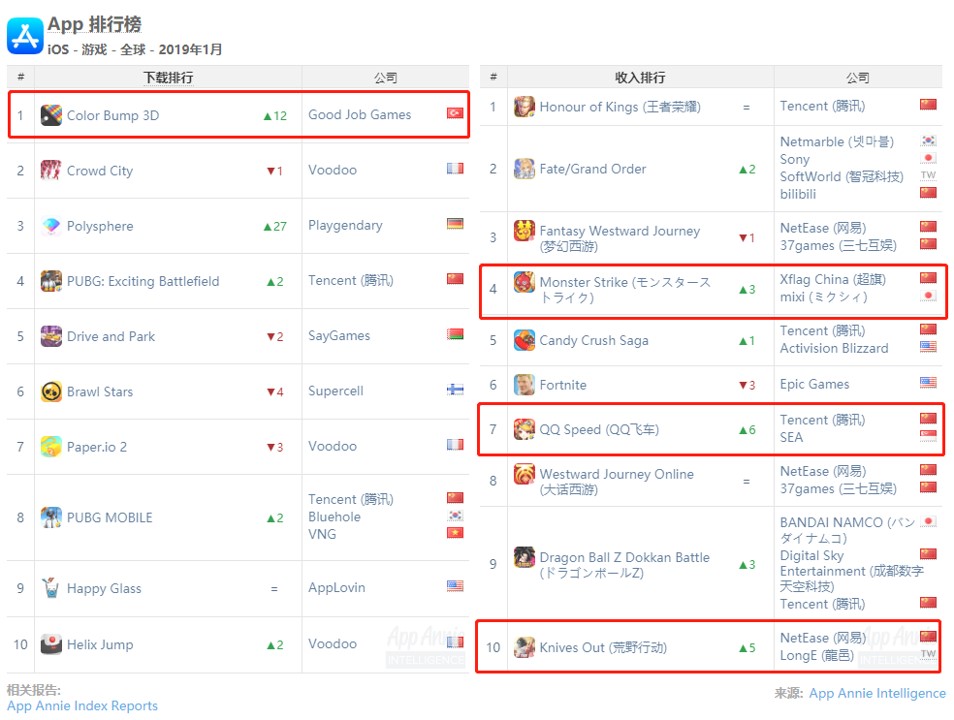Click the Fate/Grand Order title
954x720 pixels.
(593, 169)
